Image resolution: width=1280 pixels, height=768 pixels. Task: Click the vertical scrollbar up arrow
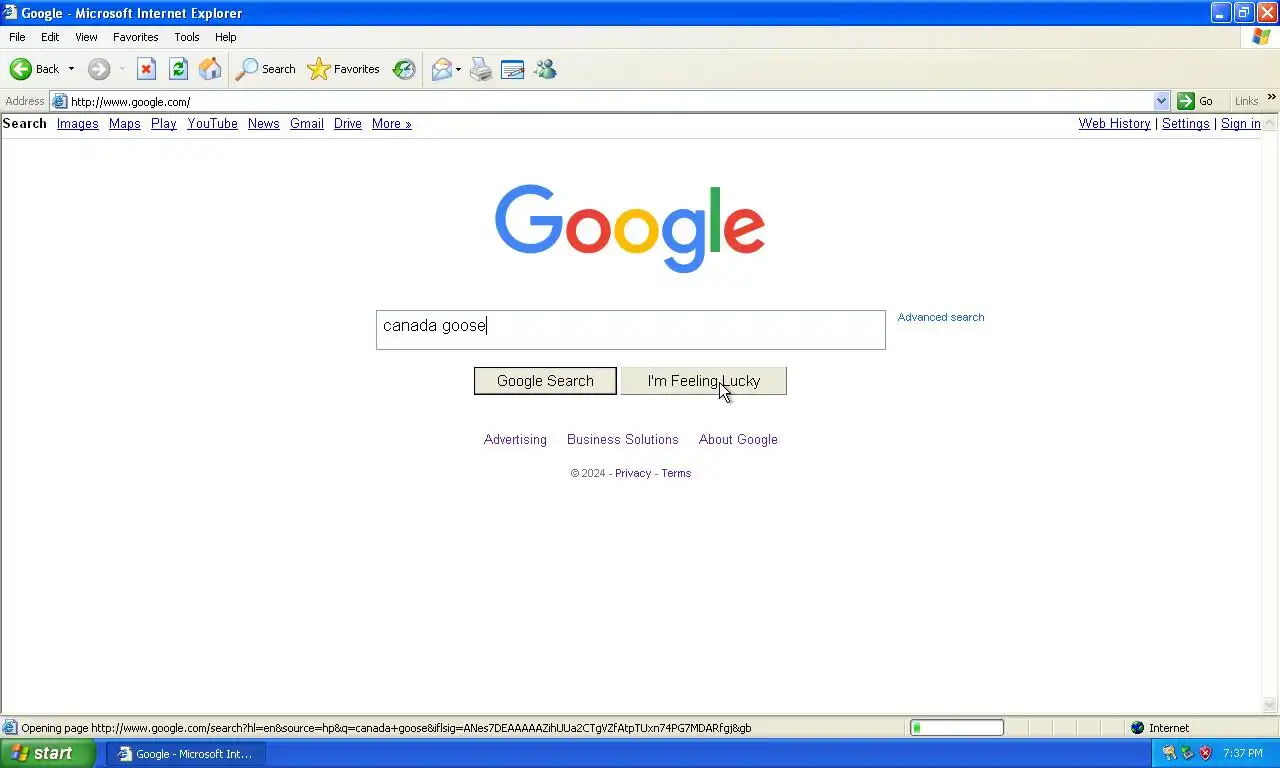tap(1270, 123)
